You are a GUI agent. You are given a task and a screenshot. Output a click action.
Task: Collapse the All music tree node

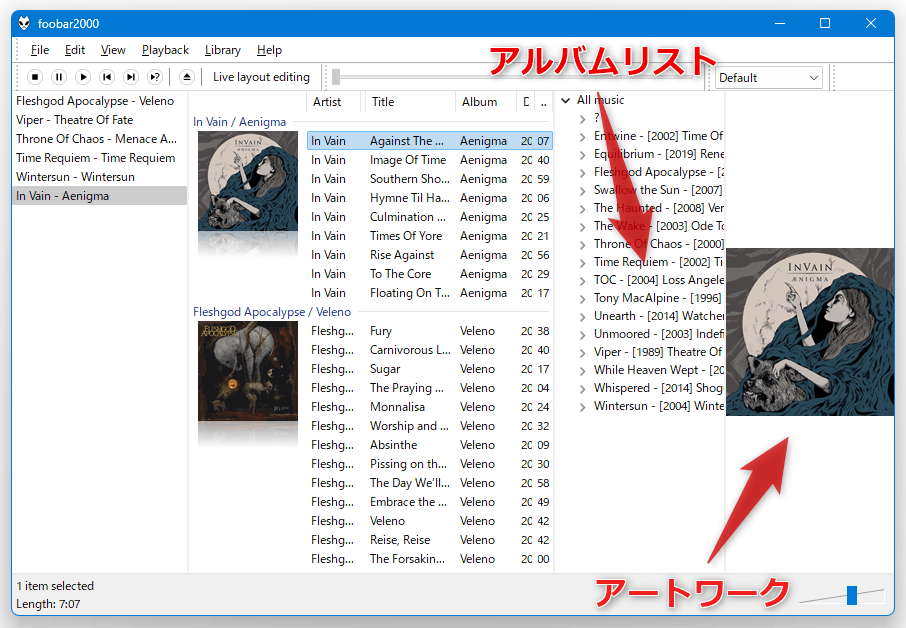(x=566, y=101)
